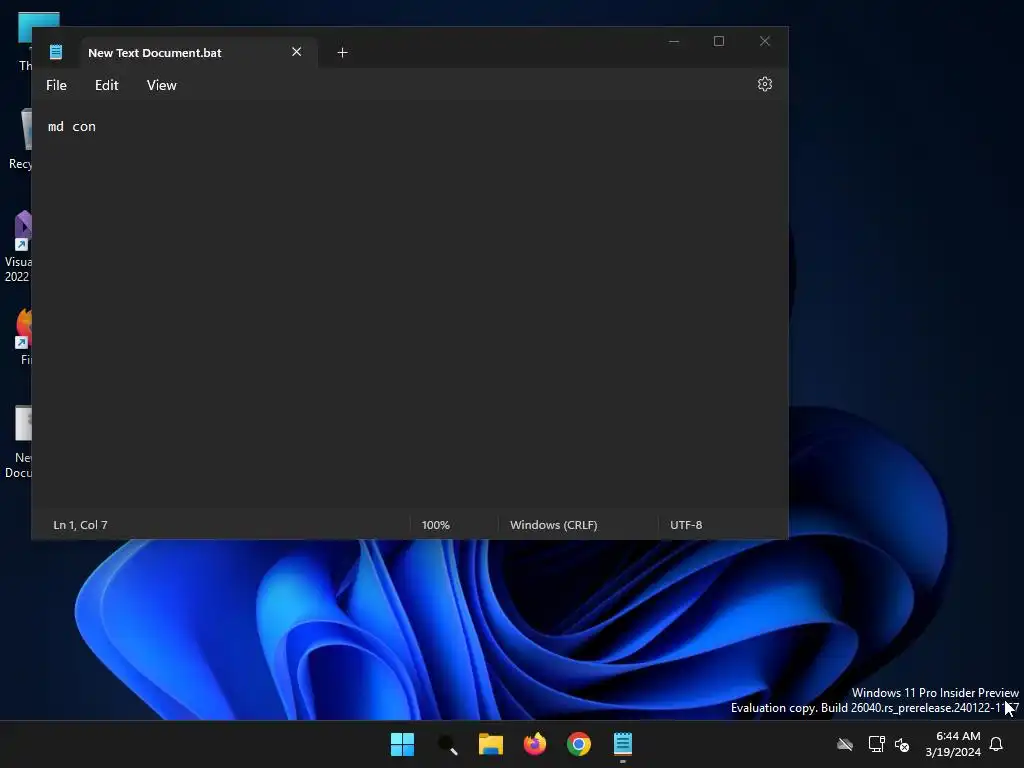Open the View menu
Viewport: 1024px width, 768px height.
[161, 85]
